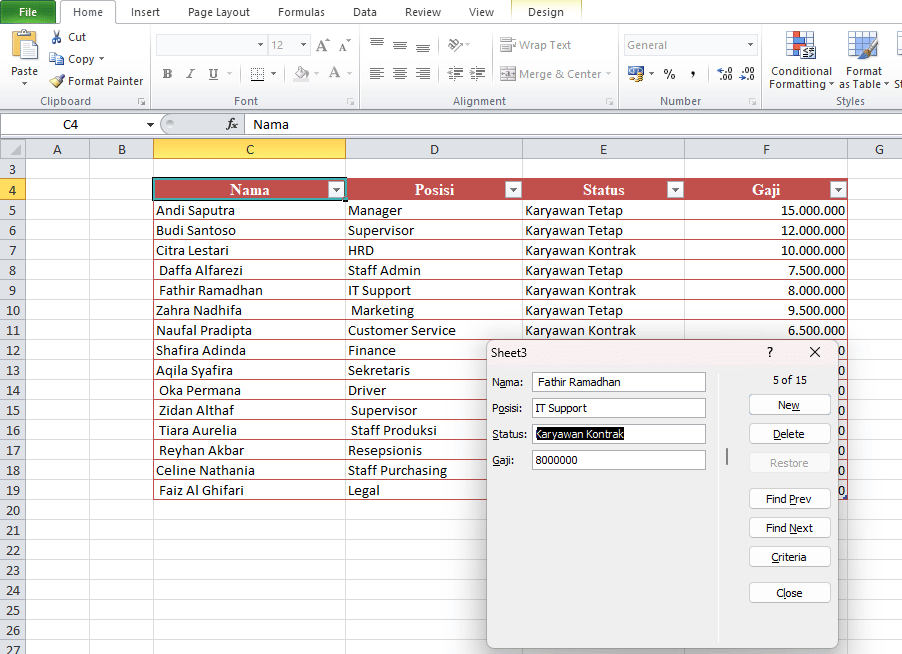This screenshot has height=654, width=902.
Task: Open the Nama column filter dropdown
Action: (x=336, y=190)
